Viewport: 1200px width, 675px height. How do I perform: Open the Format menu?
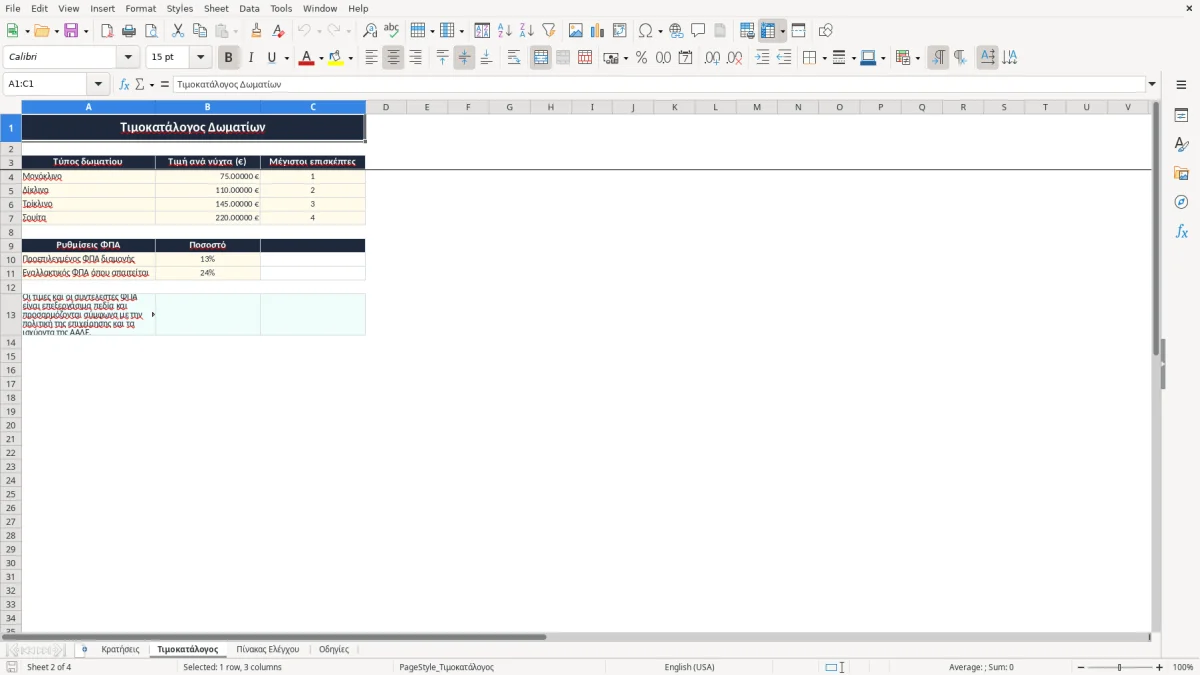click(x=141, y=8)
